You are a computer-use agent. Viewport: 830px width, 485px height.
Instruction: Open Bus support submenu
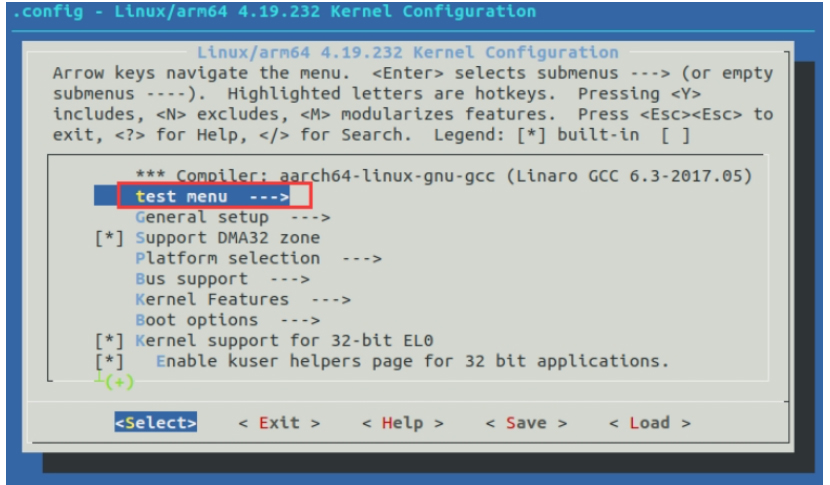tap(222, 279)
